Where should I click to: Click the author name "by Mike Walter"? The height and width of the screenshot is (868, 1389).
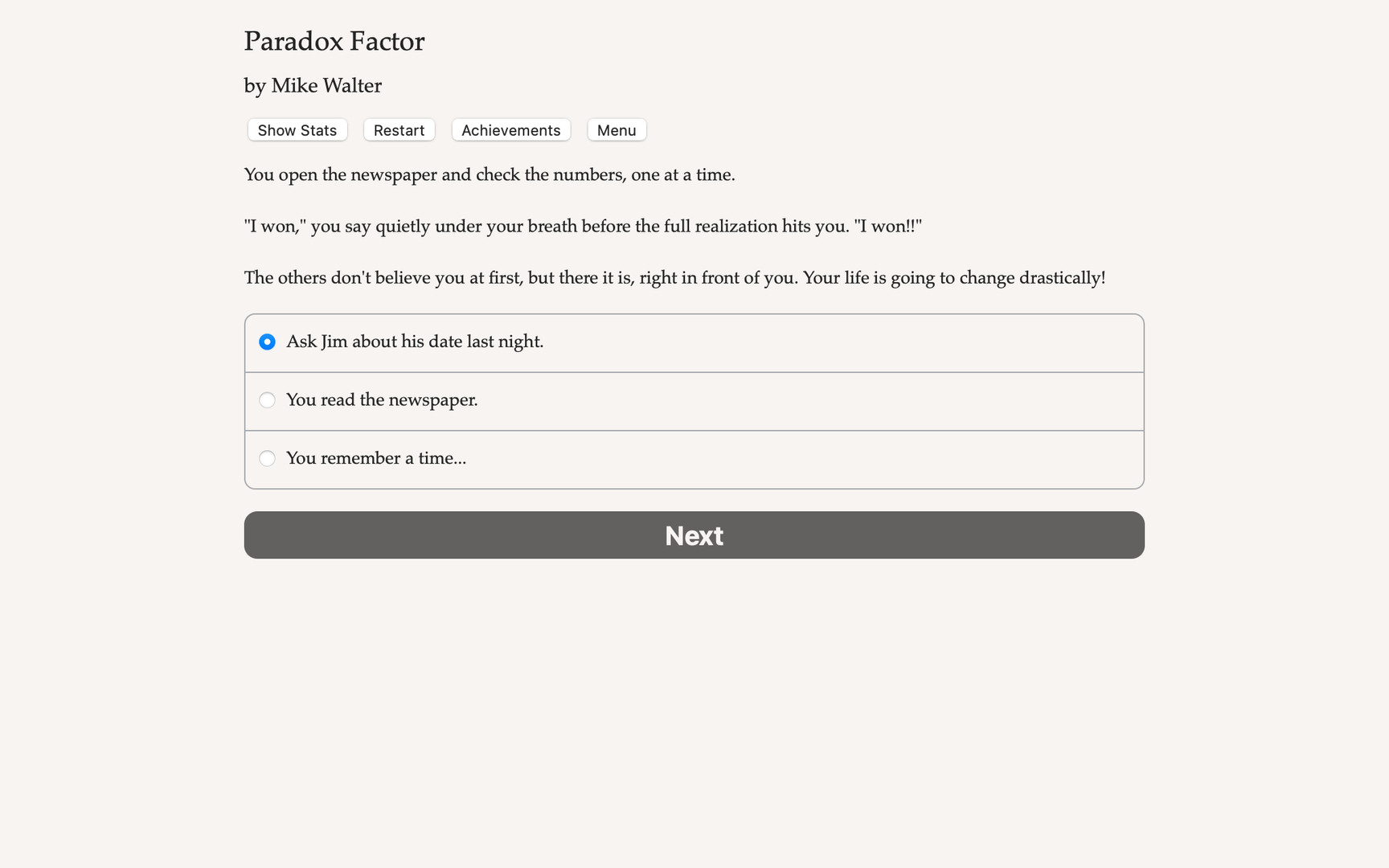click(x=313, y=85)
